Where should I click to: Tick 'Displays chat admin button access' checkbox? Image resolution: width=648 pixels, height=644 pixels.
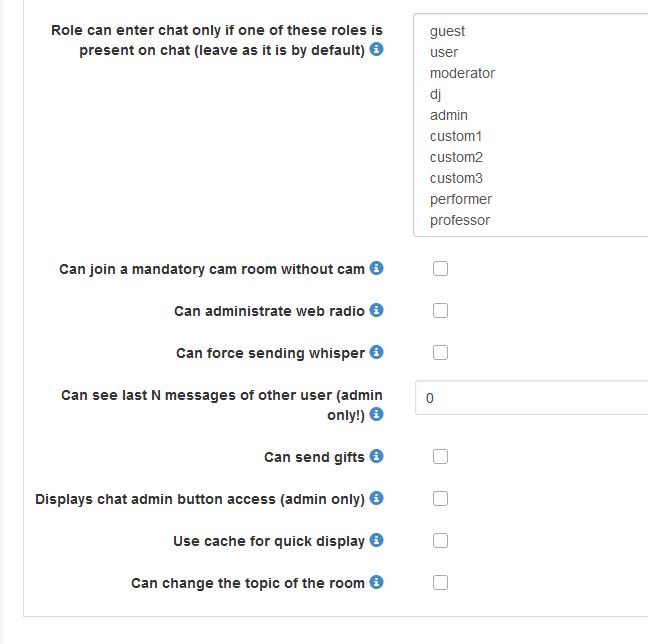pyautogui.click(x=440, y=499)
